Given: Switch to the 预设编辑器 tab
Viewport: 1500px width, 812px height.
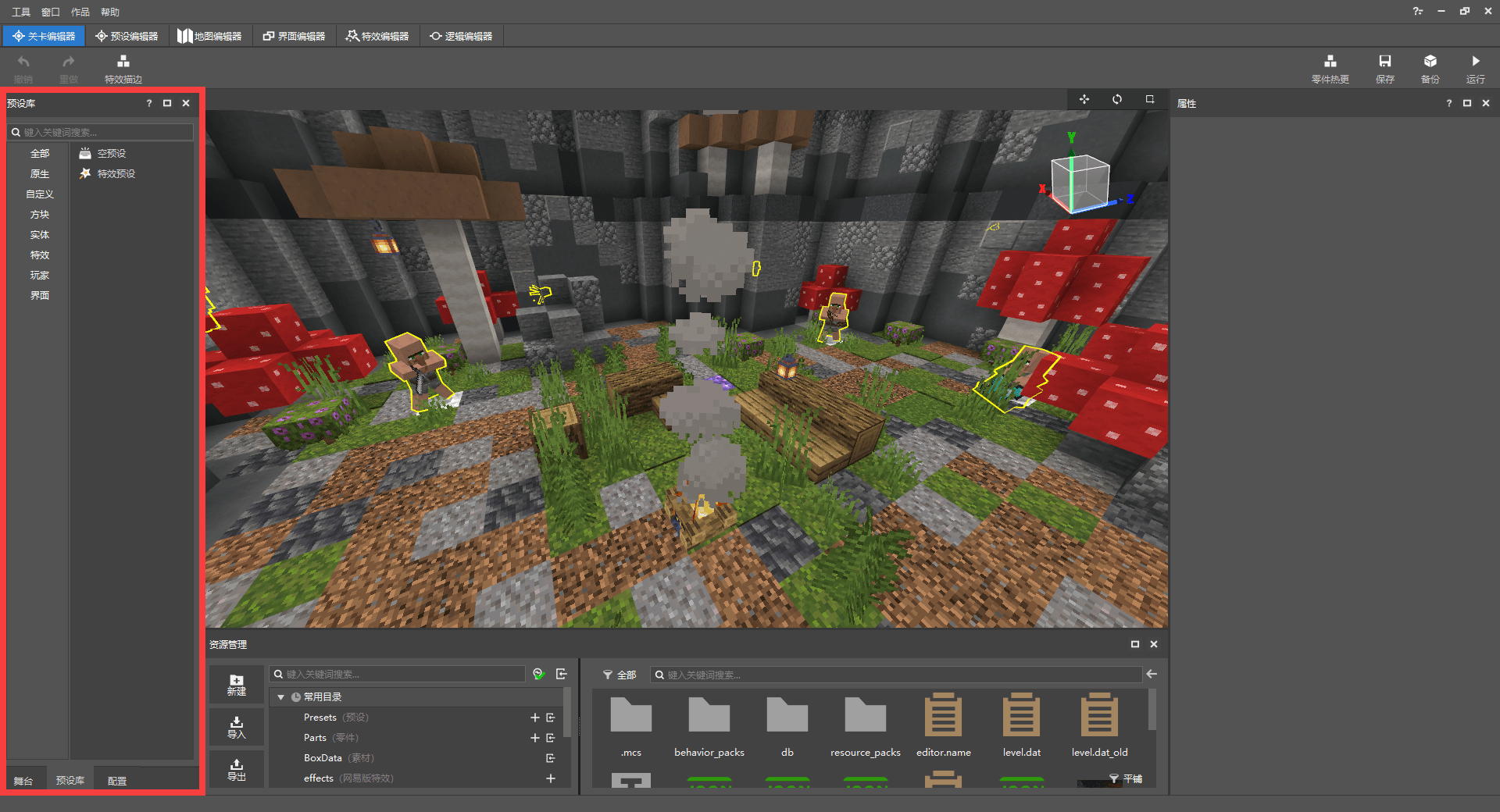Looking at the screenshot, I should click(127, 36).
